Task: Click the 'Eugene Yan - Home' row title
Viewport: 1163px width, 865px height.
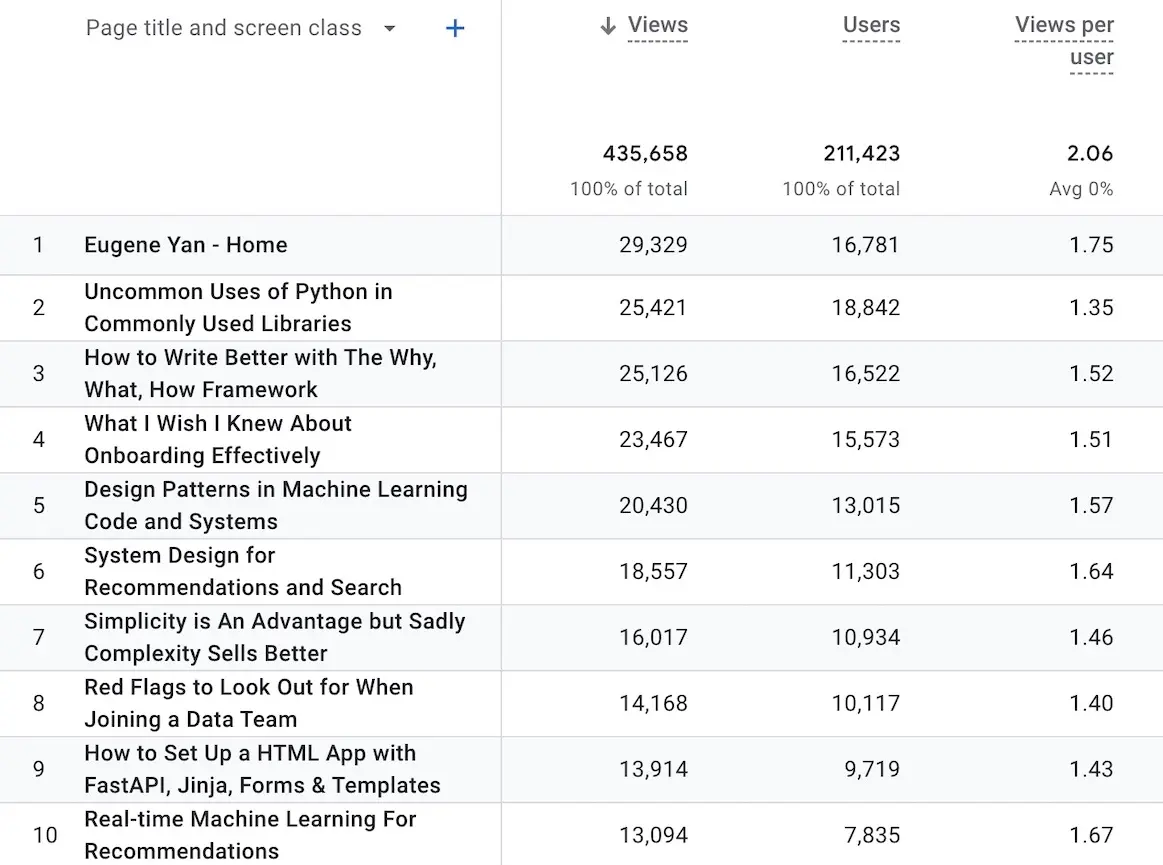Action: (185, 245)
